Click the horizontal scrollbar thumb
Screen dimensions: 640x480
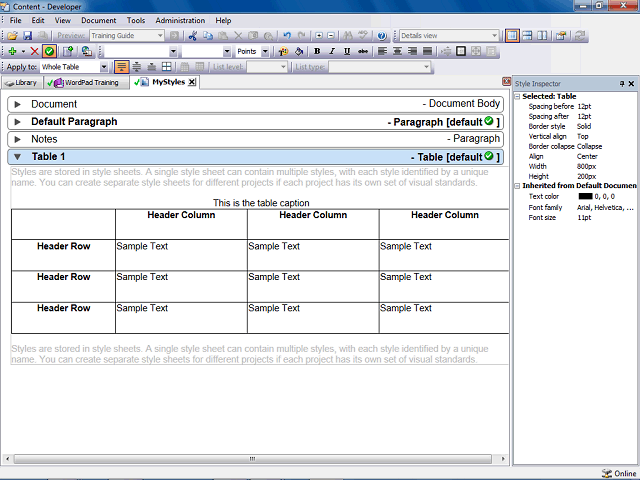tap(253, 459)
